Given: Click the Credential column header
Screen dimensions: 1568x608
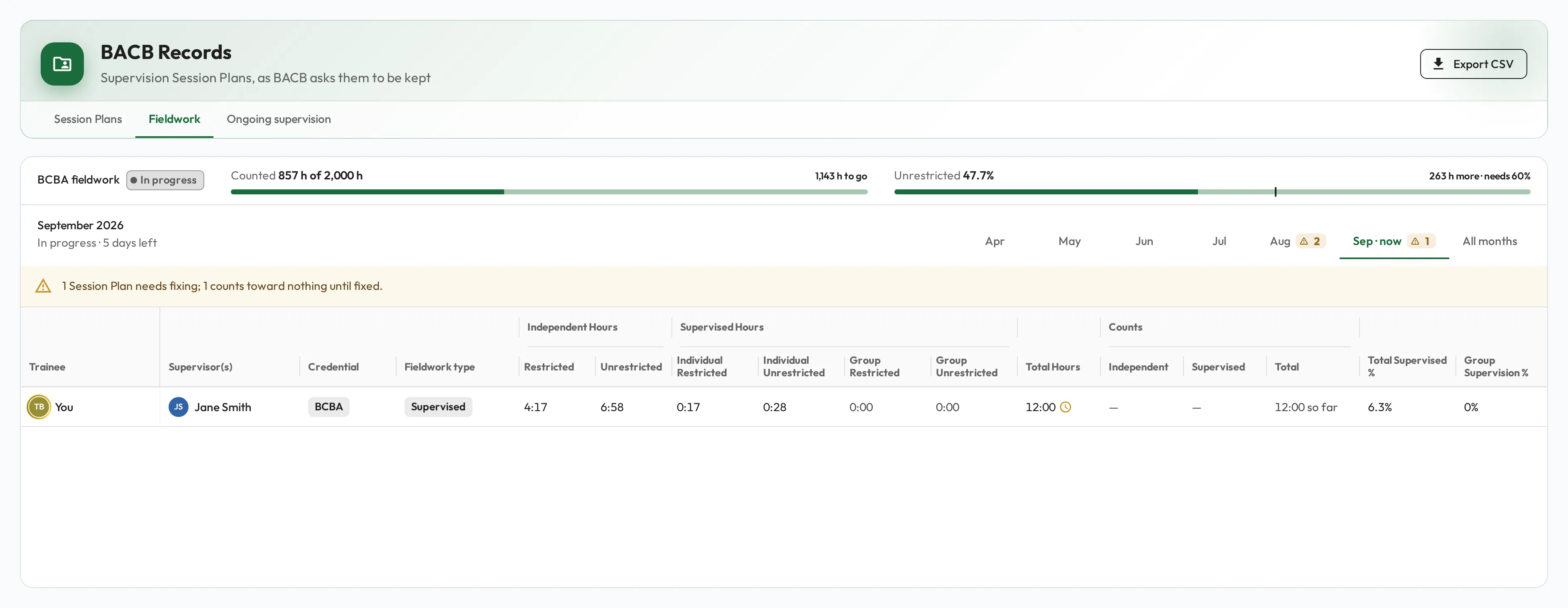Looking at the screenshot, I should tap(333, 367).
